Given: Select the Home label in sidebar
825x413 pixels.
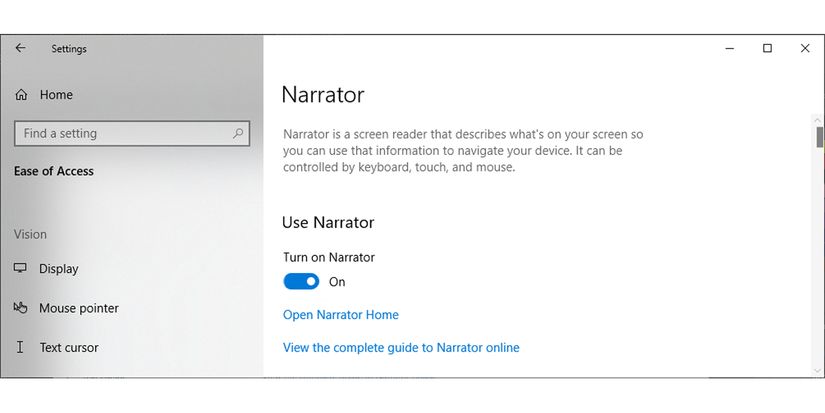Looking at the screenshot, I should click(x=56, y=95).
